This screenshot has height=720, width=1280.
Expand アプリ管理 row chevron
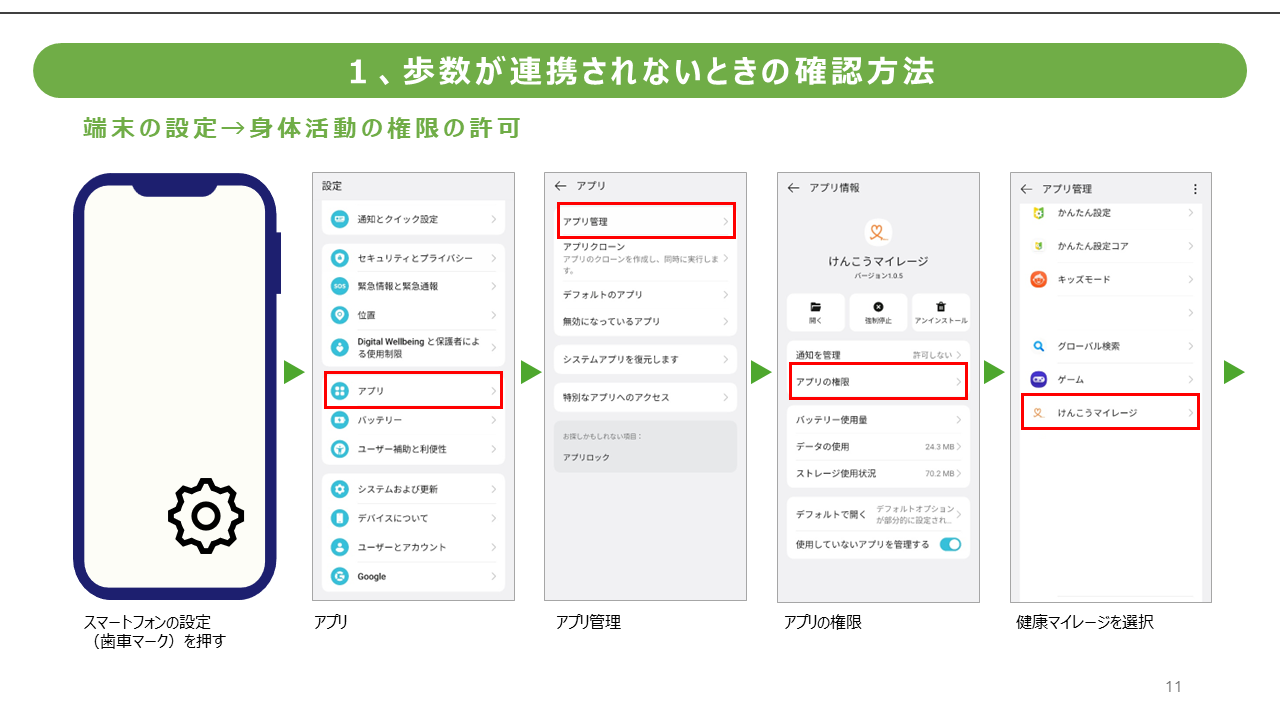pos(726,221)
